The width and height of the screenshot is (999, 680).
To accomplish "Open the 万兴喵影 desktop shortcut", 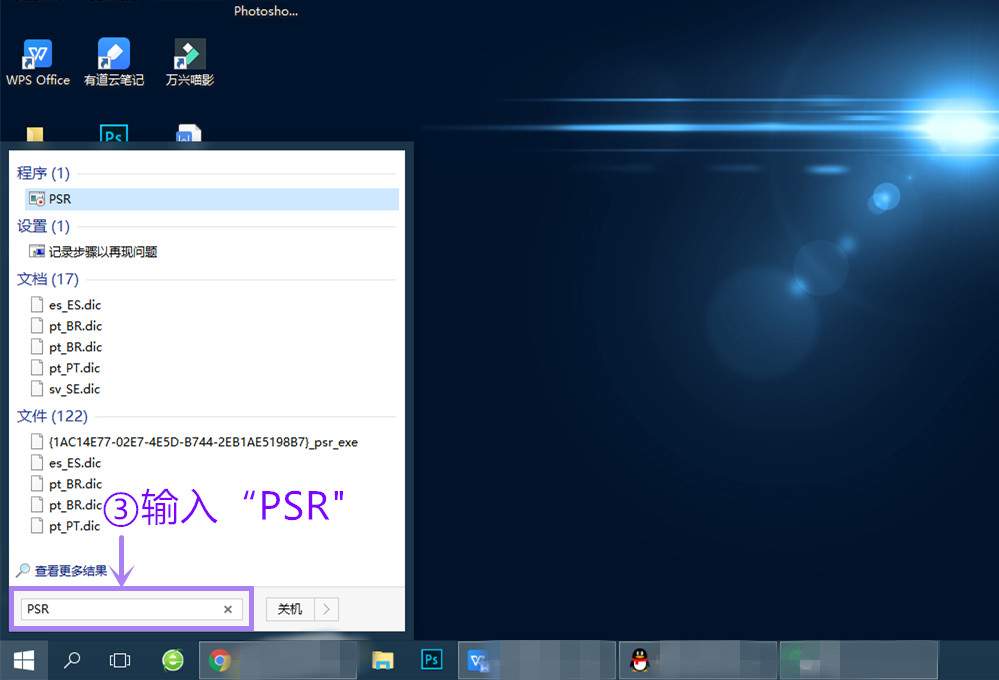I will tap(190, 62).
